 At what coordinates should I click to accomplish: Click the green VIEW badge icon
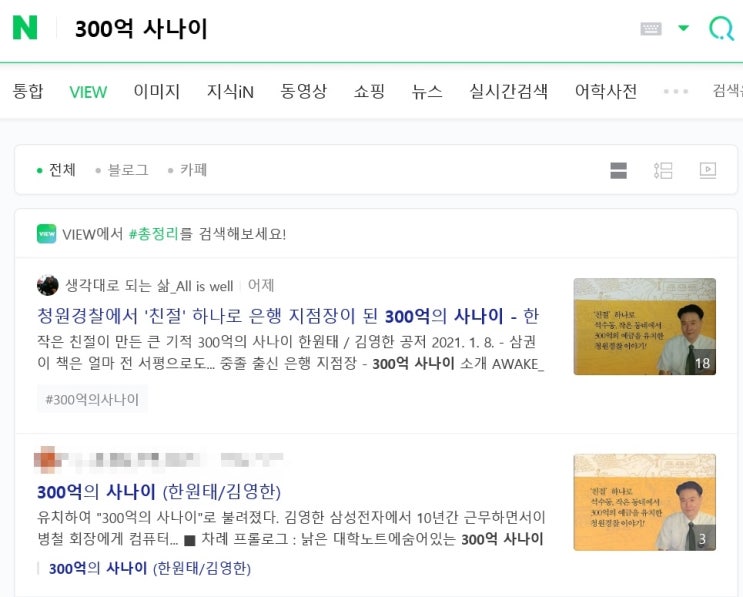[x=46, y=234]
